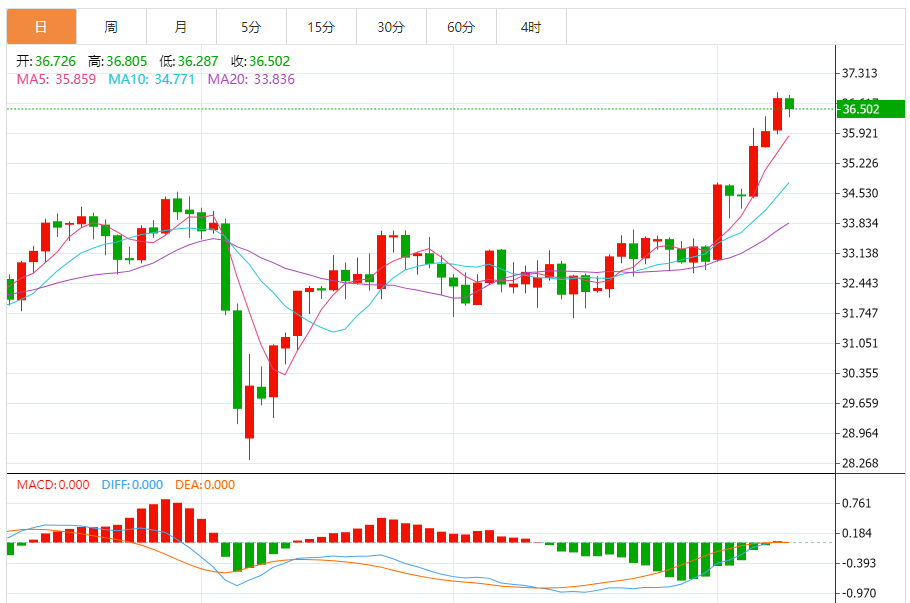Select the 15分 interval tab
This screenshot has width=910, height=603.
[322, 27]
